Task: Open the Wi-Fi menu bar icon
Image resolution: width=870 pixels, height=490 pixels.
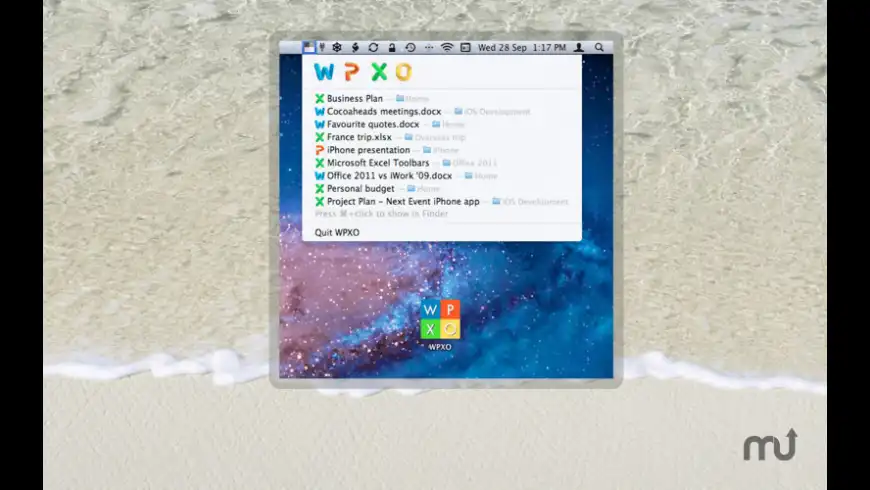Action: point(447,47)
